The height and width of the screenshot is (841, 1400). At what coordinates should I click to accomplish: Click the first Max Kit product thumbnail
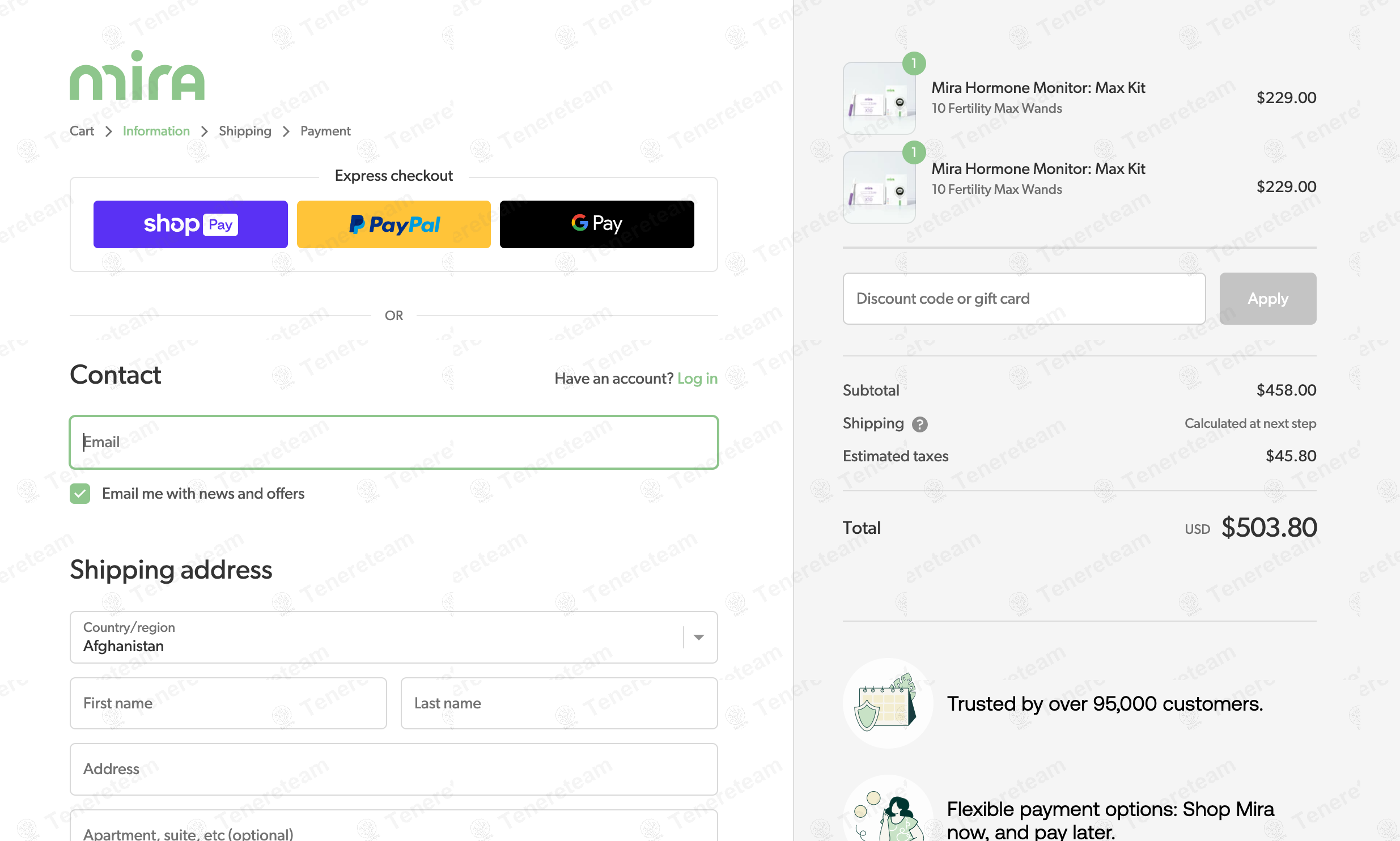[x=879, y=98]
